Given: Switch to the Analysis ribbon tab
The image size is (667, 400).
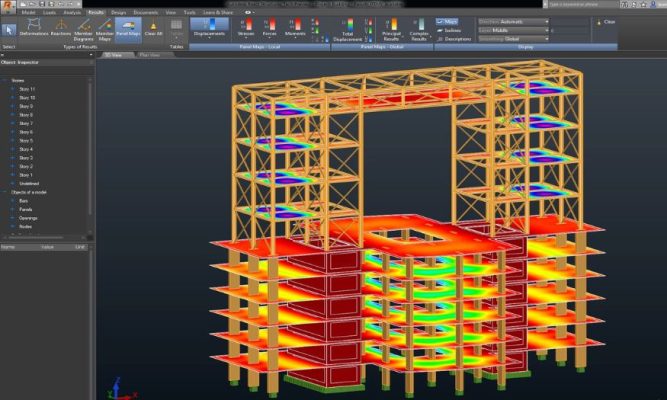Looking at the screenshot, I should coord(71,12).
